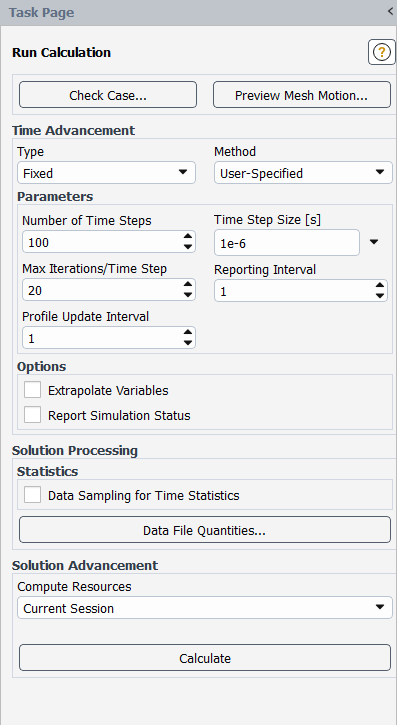The height and width of the screenshot is (725, 397).
Task: Click the Check Case button
Action: [x=108, y=95]
